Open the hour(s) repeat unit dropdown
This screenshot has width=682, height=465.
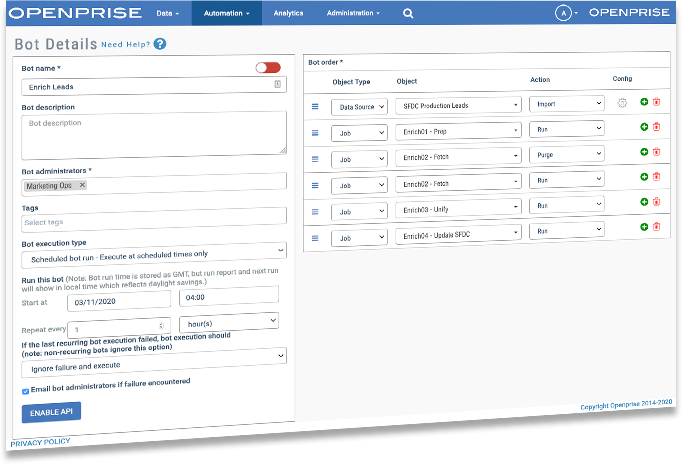click(x=229, y=322)
